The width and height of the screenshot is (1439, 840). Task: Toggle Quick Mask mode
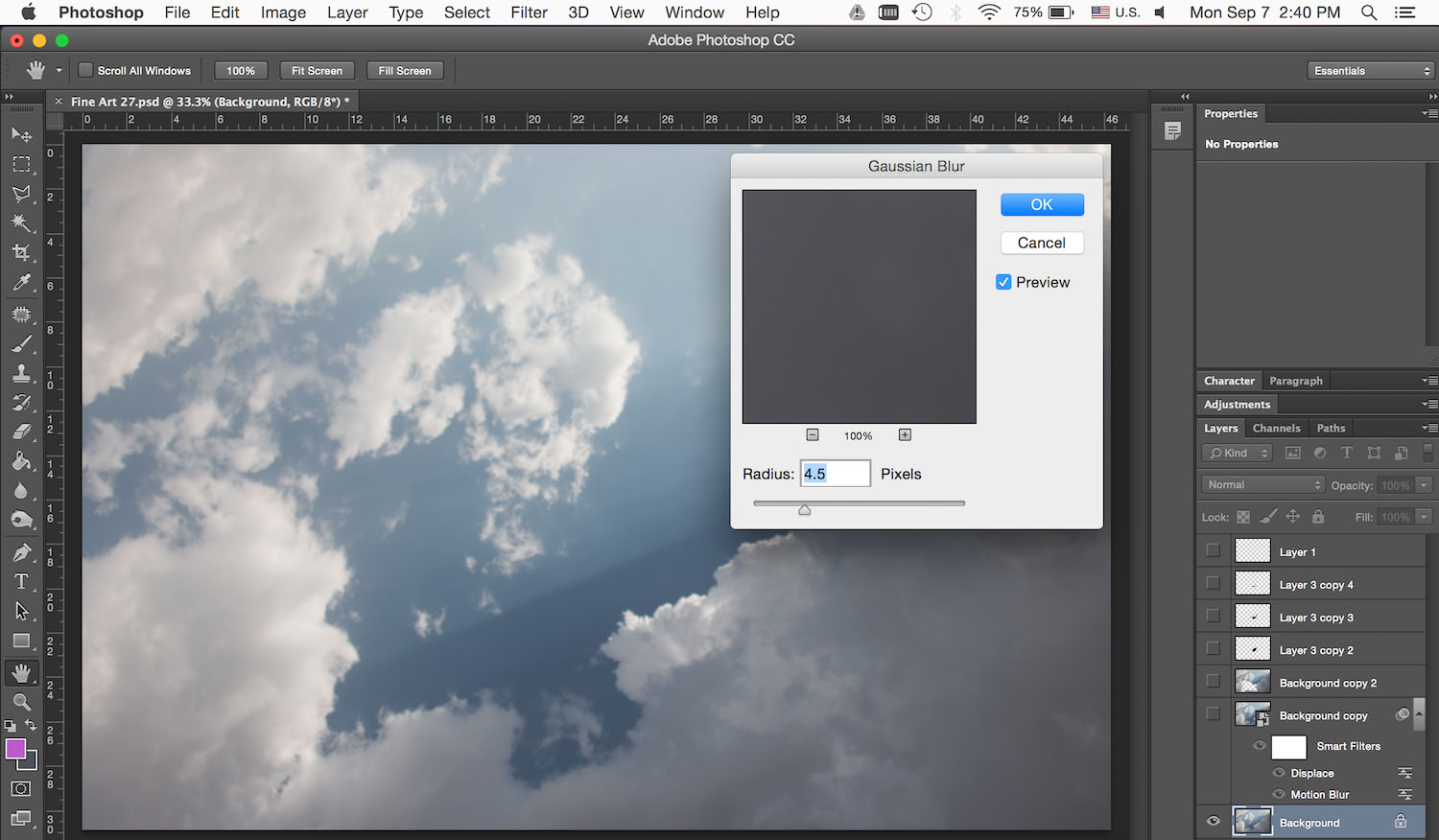point(21,789)
